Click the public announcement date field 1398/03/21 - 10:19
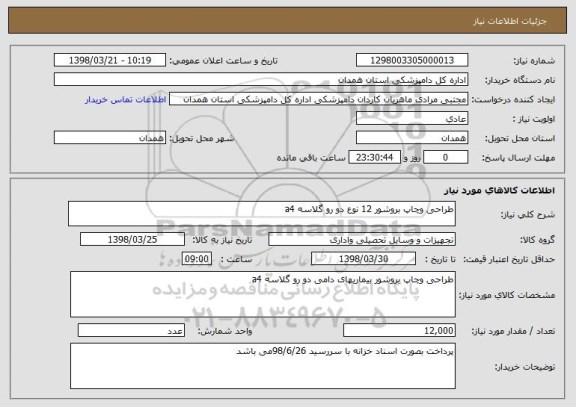The image size is (576, 407). click(x=110, y=60)
